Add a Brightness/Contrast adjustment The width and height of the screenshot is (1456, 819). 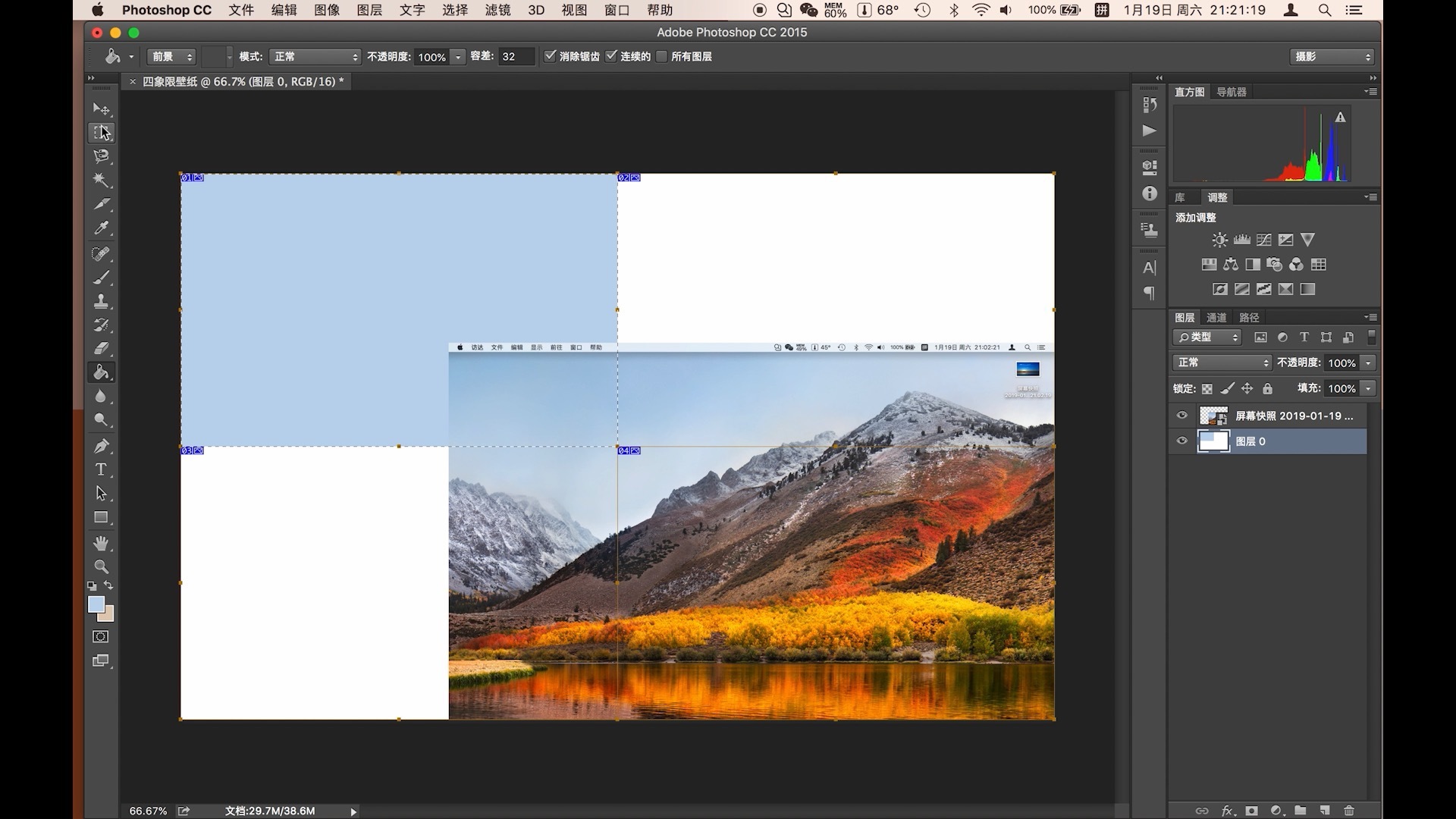(1219, 240)
